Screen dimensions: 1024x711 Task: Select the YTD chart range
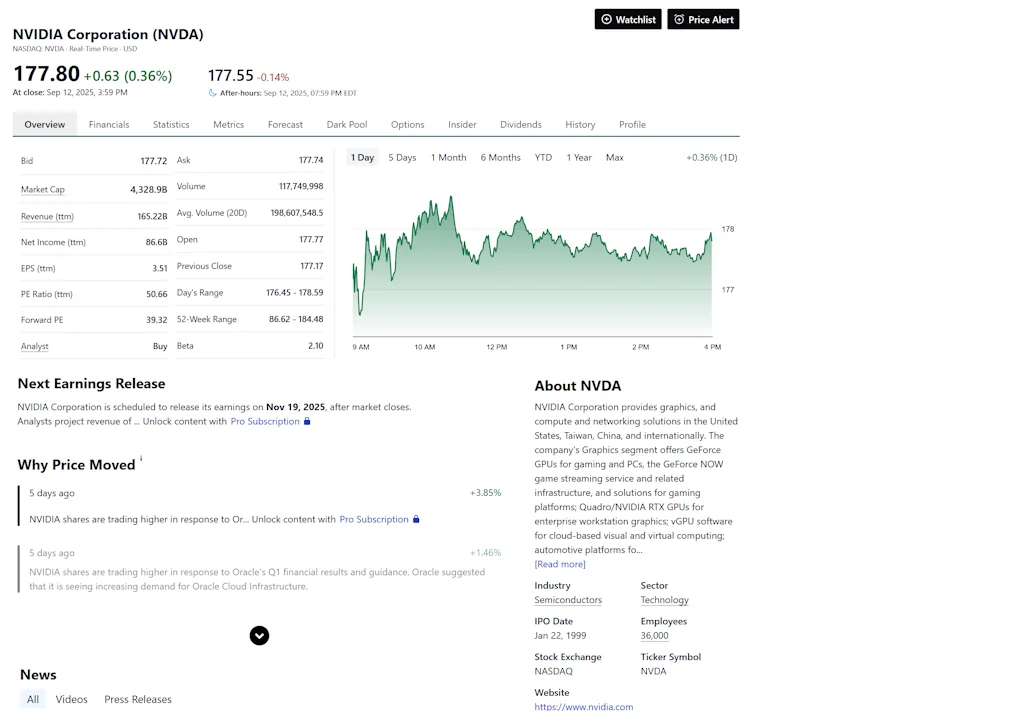(x=543, y=157)
